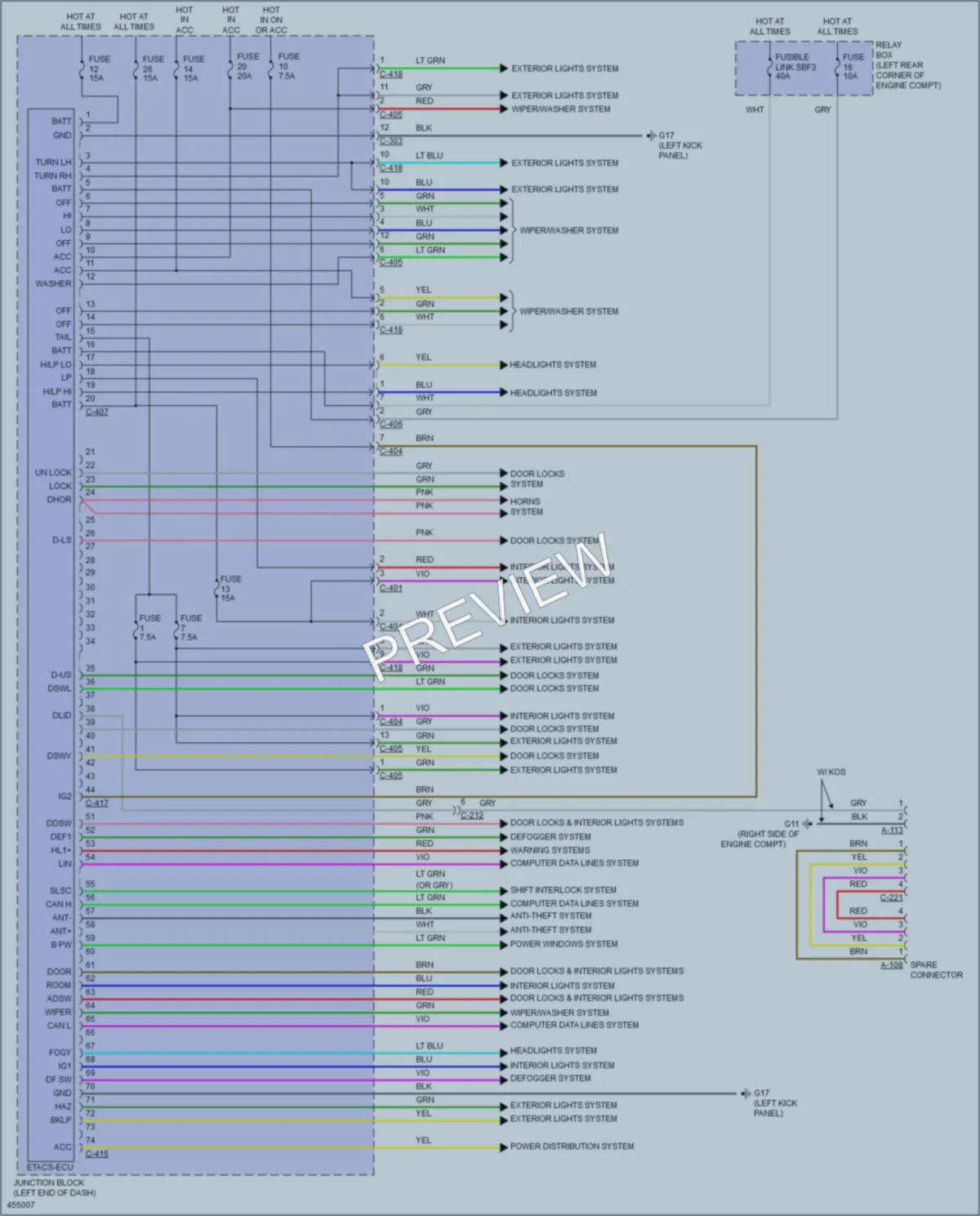Viewport: 980px width, 1216px height.
Task: Click the ADSW pin label
Action: click(x=59, y=999)
